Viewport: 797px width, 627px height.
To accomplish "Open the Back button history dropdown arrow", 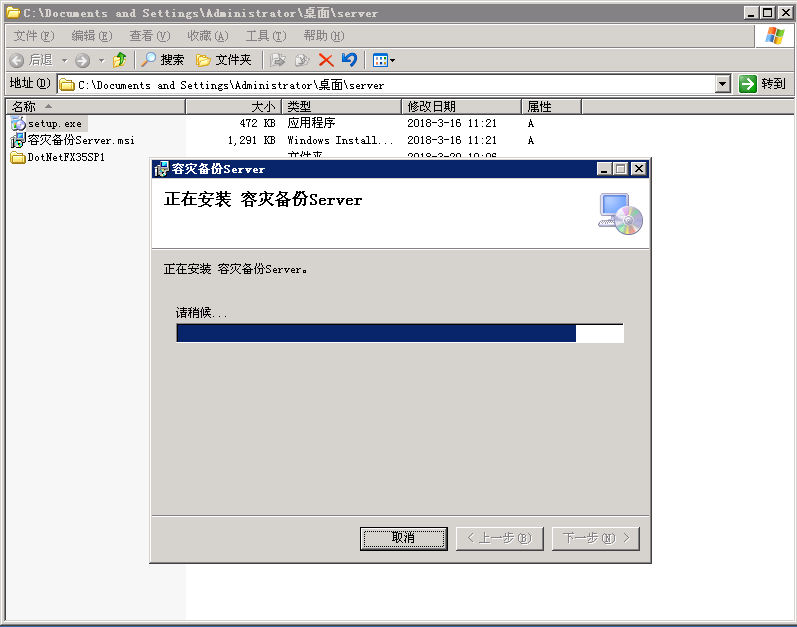I will 64,60.
